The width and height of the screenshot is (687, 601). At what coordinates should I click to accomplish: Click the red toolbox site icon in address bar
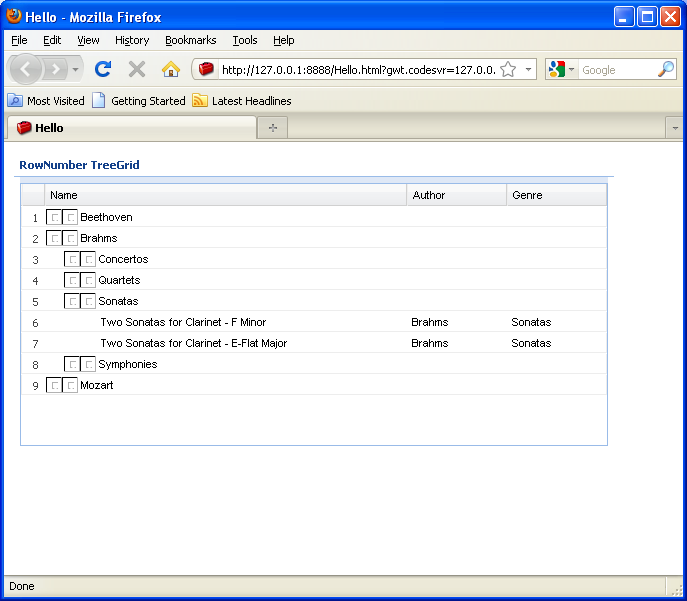(x=206, y=69)
